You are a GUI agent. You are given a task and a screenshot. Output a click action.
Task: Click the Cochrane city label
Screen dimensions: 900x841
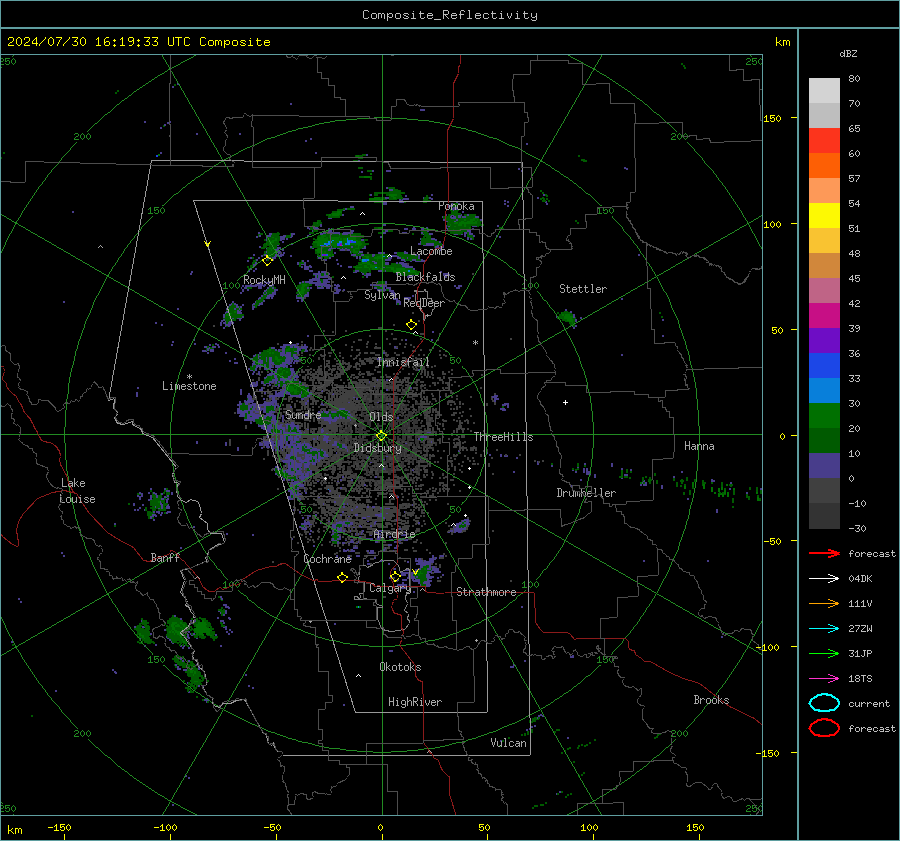point(327,559)
